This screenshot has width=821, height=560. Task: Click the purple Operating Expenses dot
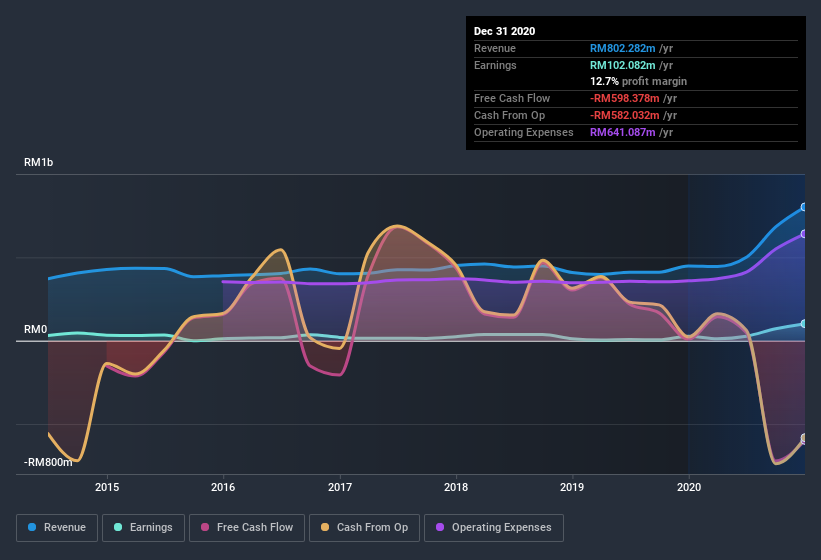pos(440,527)
